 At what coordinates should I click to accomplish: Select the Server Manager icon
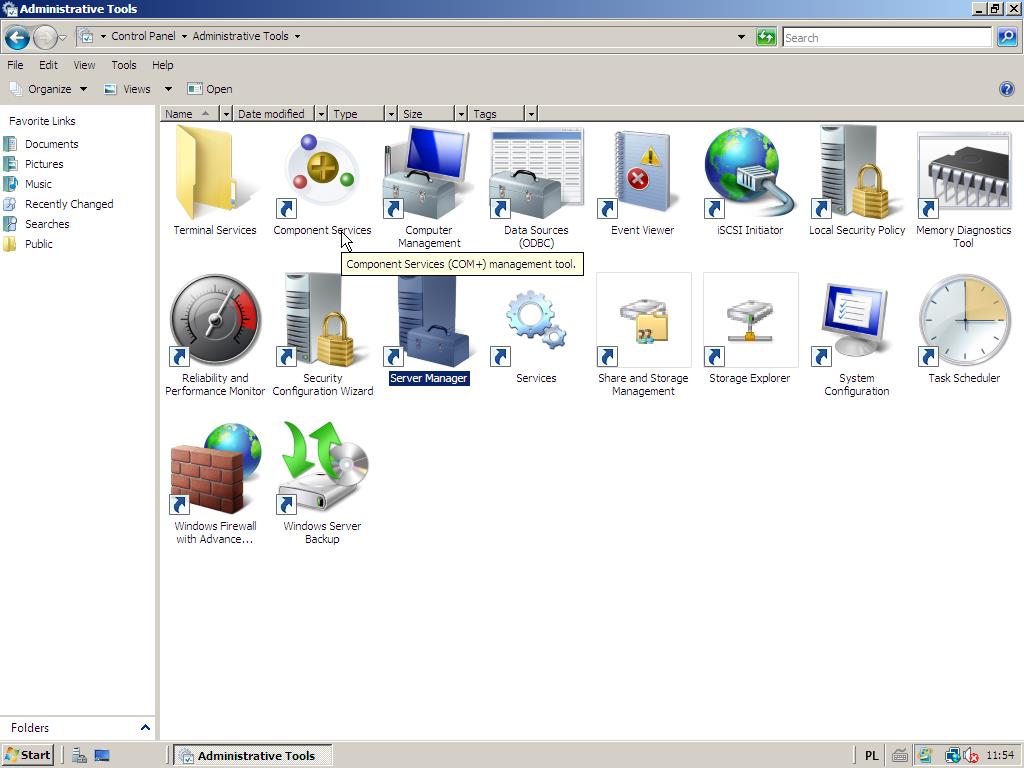coord(428,320)
